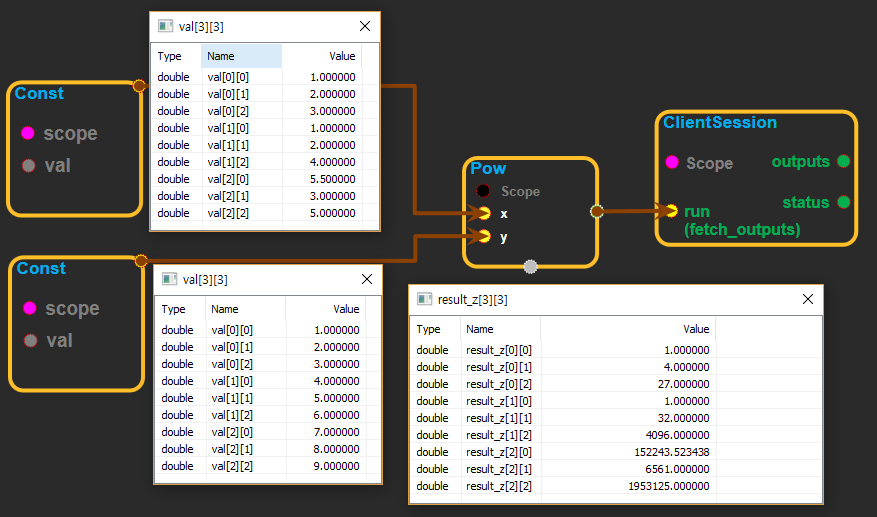Viewport: 877px width, 517px height.
Task: Sort by the highlighted Name column header
Action: tap(241, 57)
